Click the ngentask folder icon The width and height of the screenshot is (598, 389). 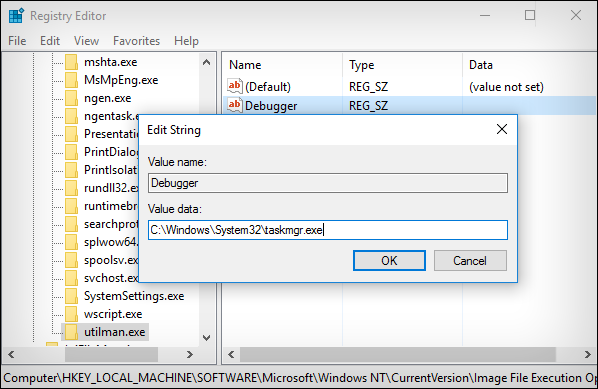pyautogui.click(x=71, y=116)
